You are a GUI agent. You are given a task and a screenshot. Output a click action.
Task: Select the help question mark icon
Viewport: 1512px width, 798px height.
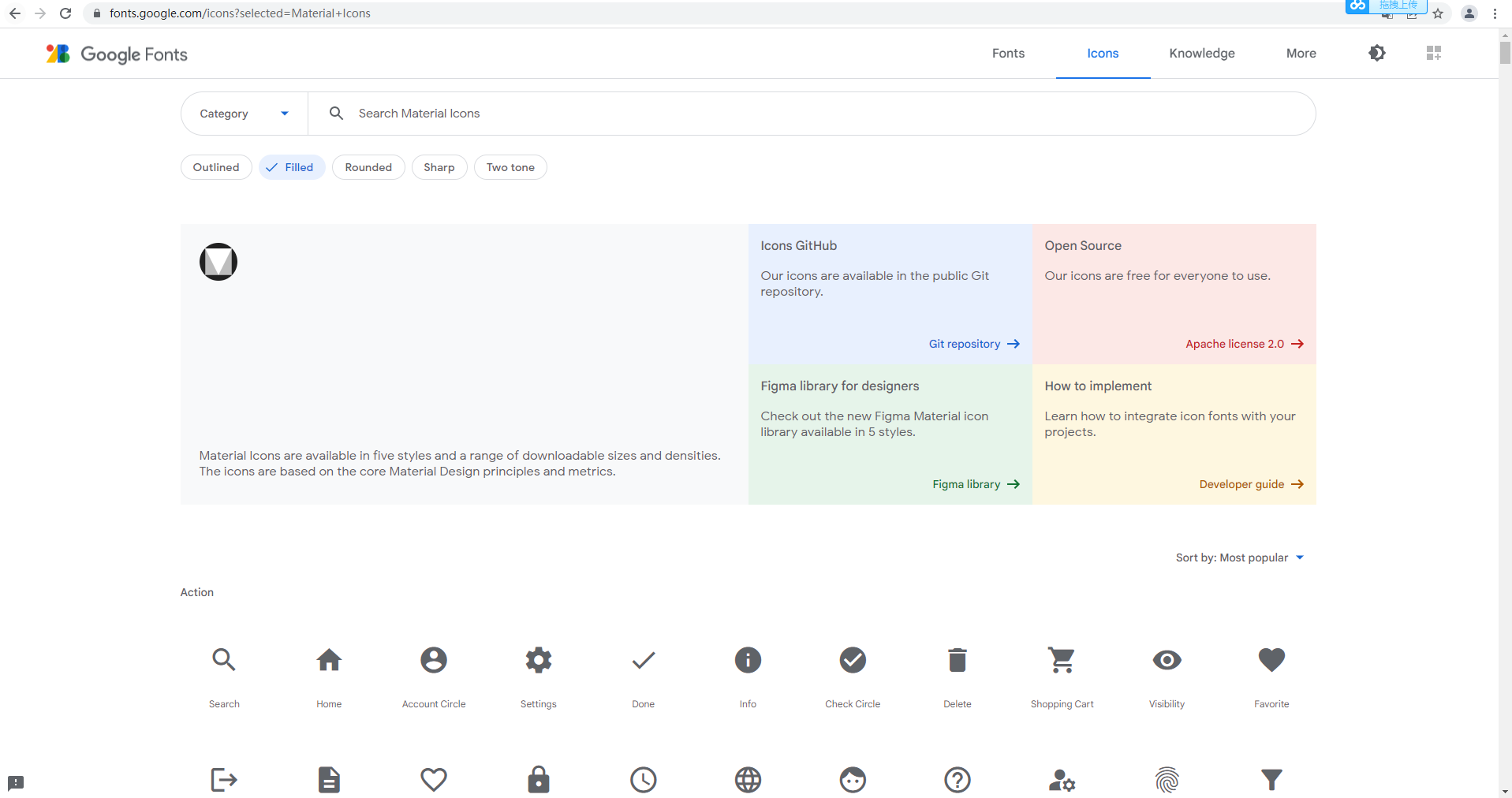[958, 780]
